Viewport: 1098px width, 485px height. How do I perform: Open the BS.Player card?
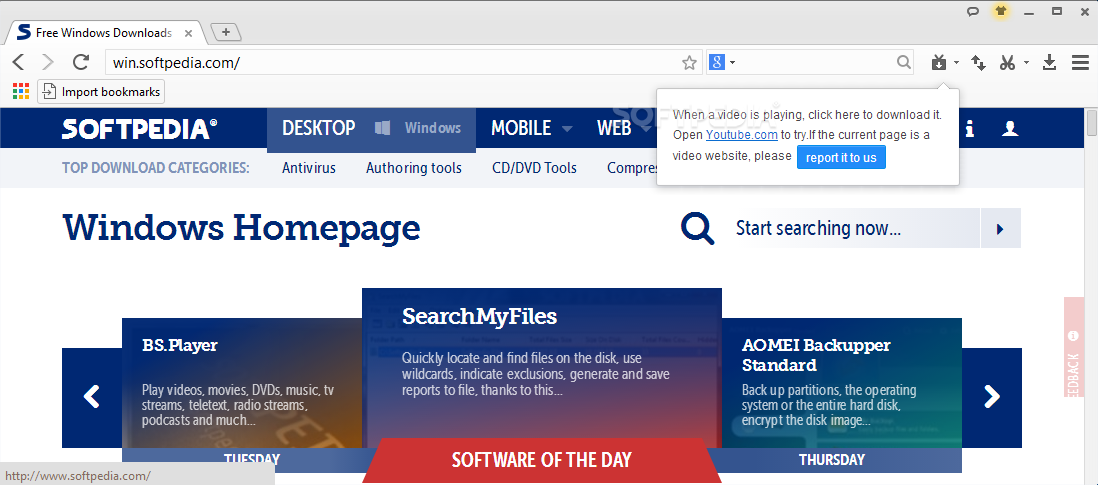pos(242,384)
